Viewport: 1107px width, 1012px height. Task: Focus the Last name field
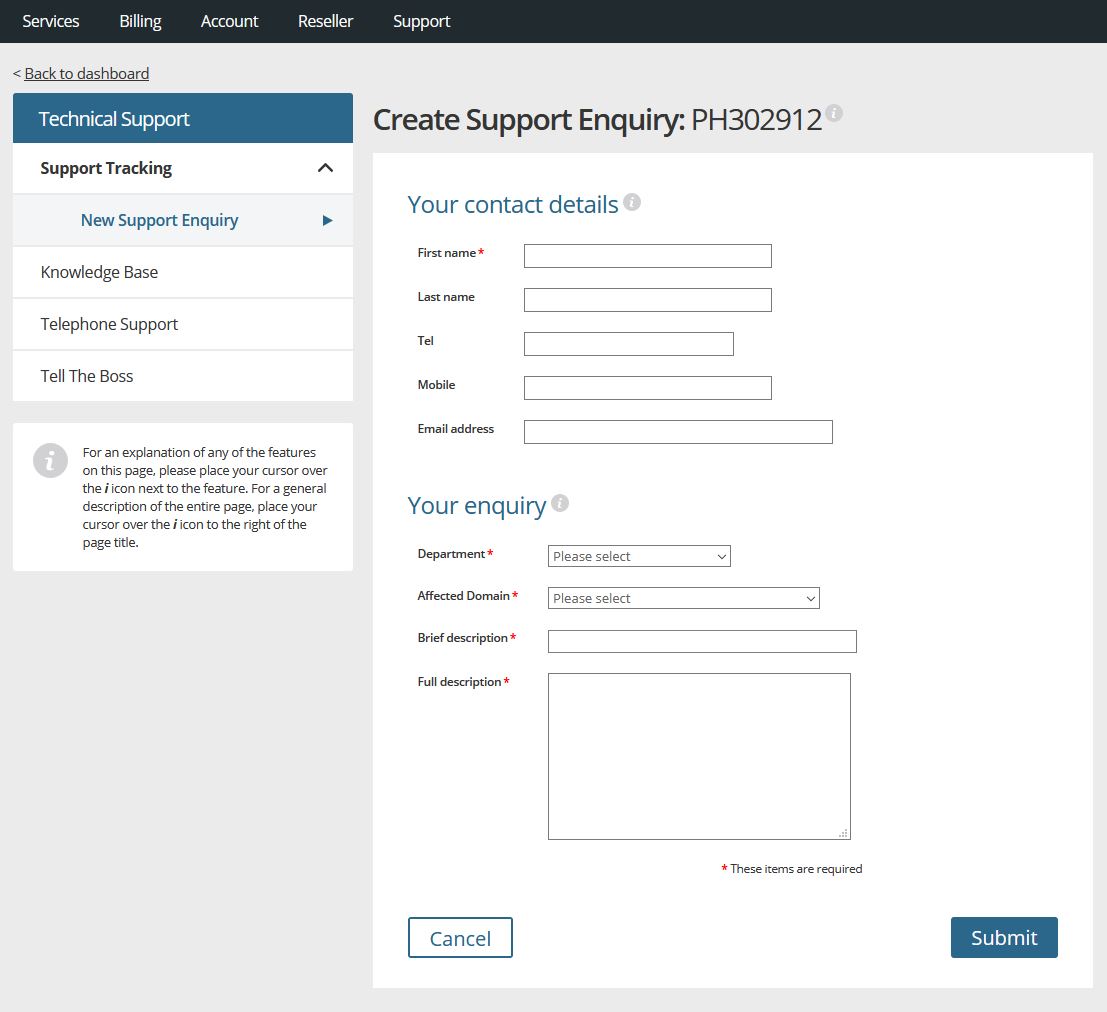647,299
